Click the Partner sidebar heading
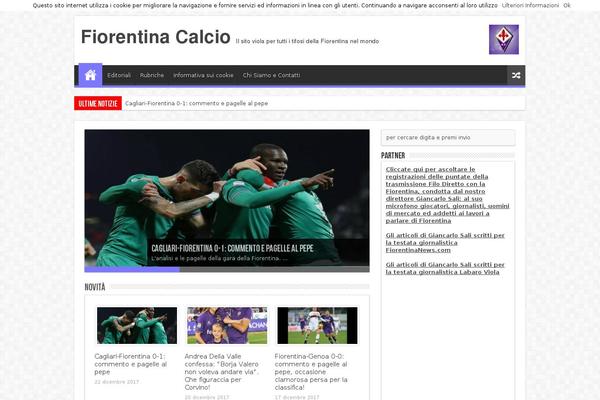Image resolution: width=600 pixels, height=400 pixels. [x=393, y=155]
